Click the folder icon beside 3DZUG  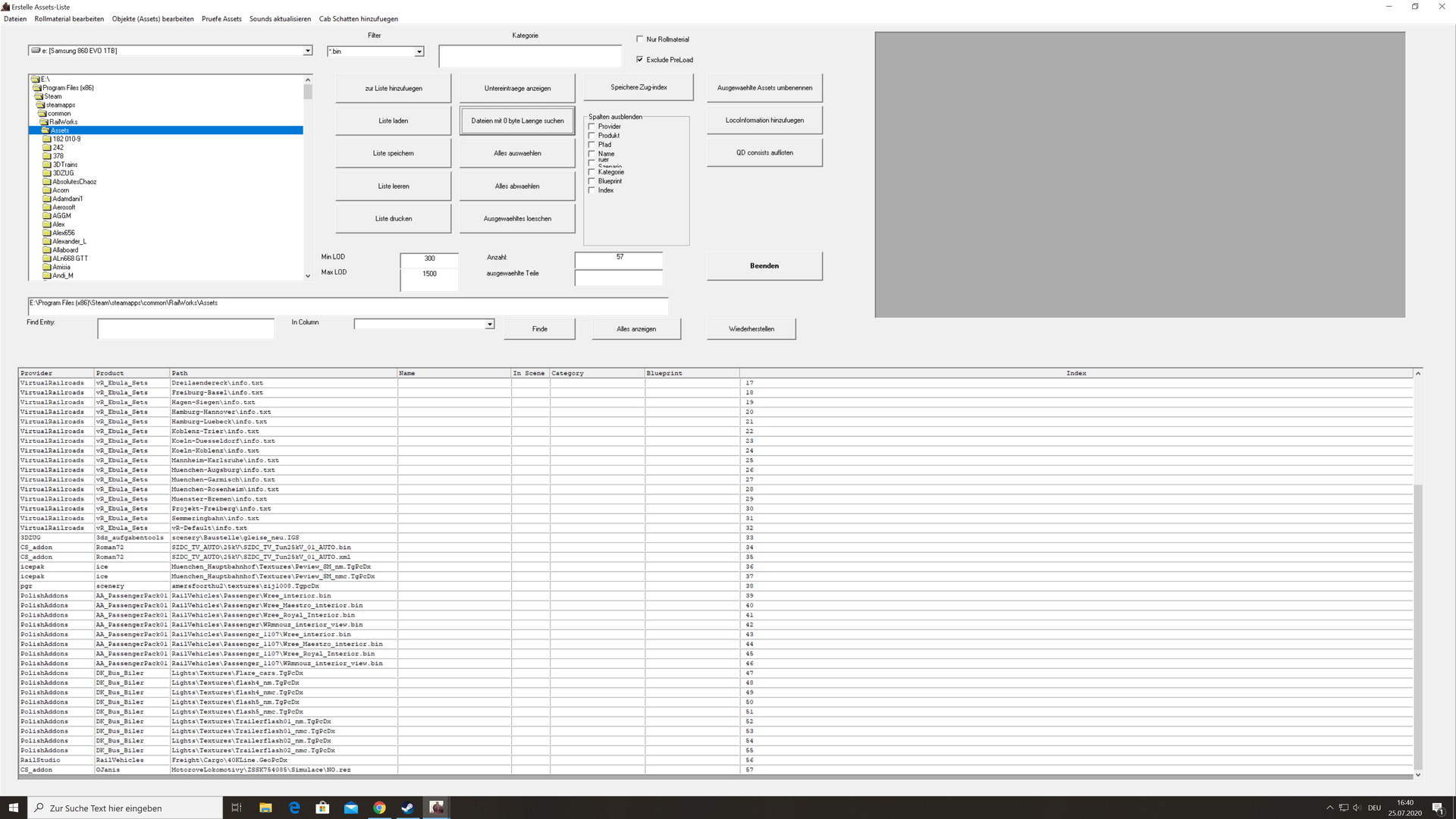click(47, 173)
